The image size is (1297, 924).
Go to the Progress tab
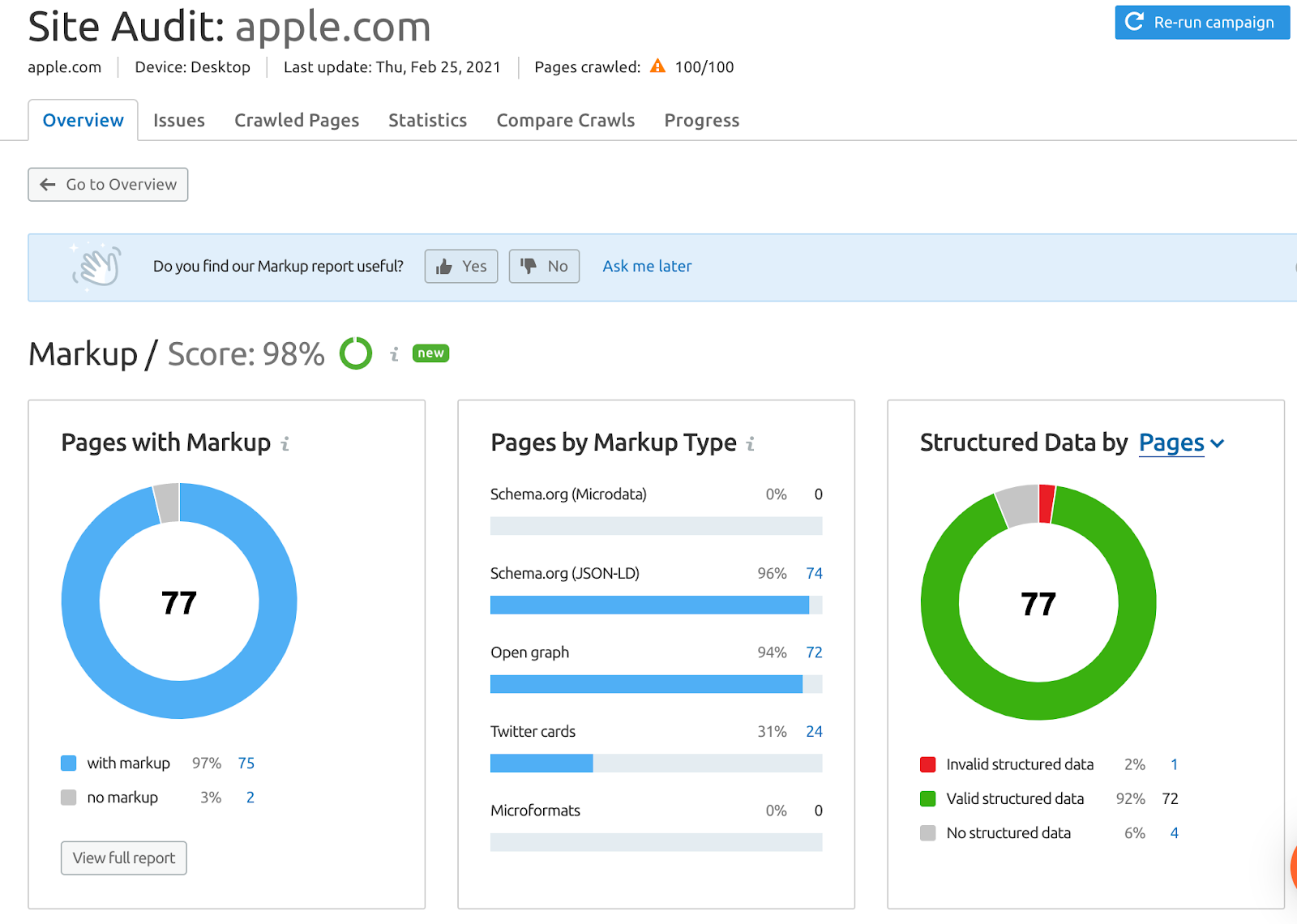pyautogui.click(x=702, y=120)
